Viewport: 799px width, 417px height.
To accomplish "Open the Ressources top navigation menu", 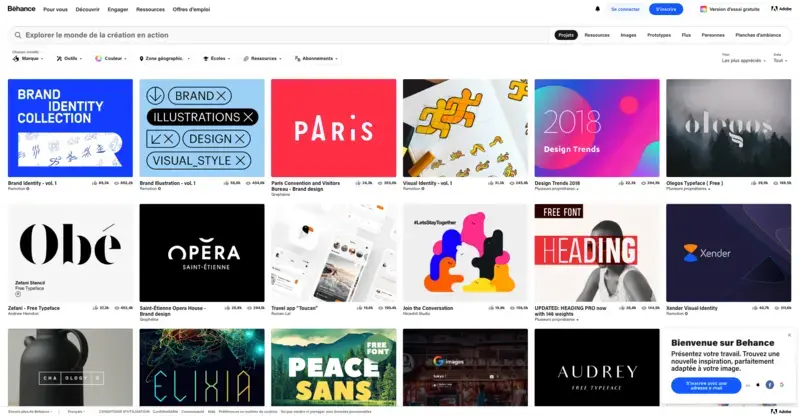I will [150, 9].
